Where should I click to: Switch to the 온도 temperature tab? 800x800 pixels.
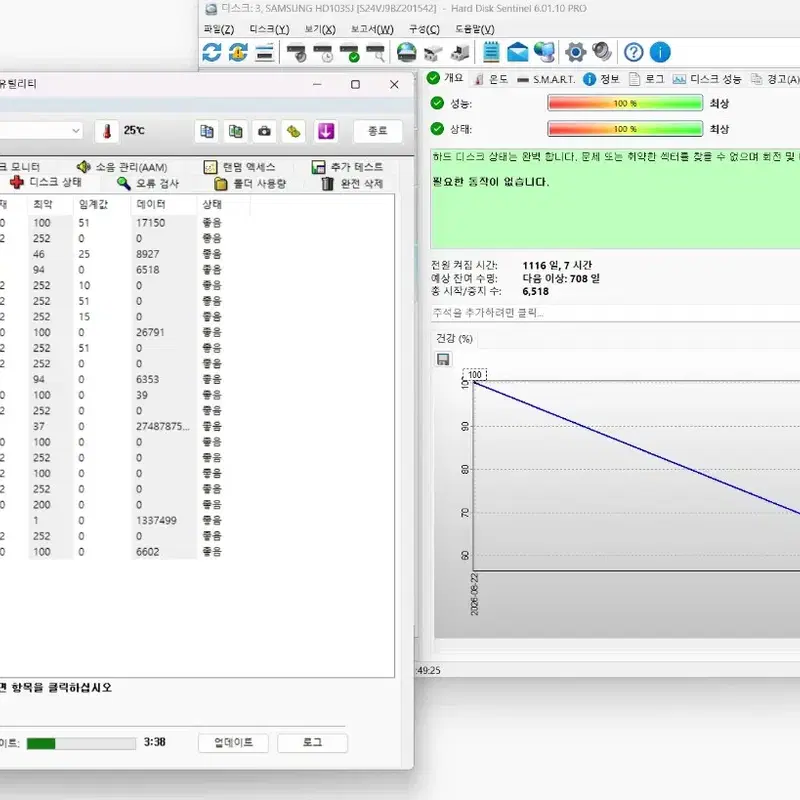(x=491, y=79)
